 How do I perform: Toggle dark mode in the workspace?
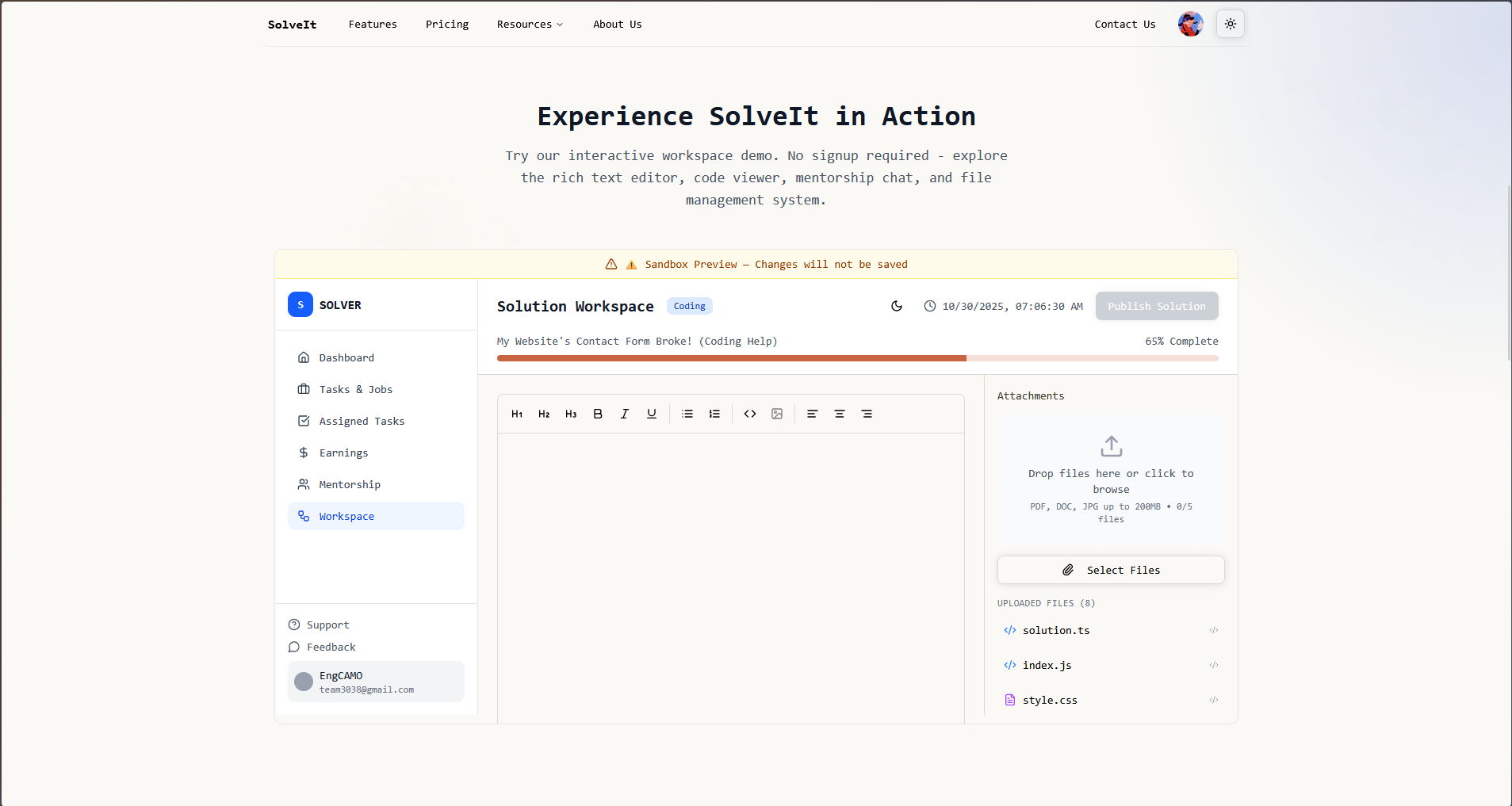pyautogui.click(x=896, y=306)
